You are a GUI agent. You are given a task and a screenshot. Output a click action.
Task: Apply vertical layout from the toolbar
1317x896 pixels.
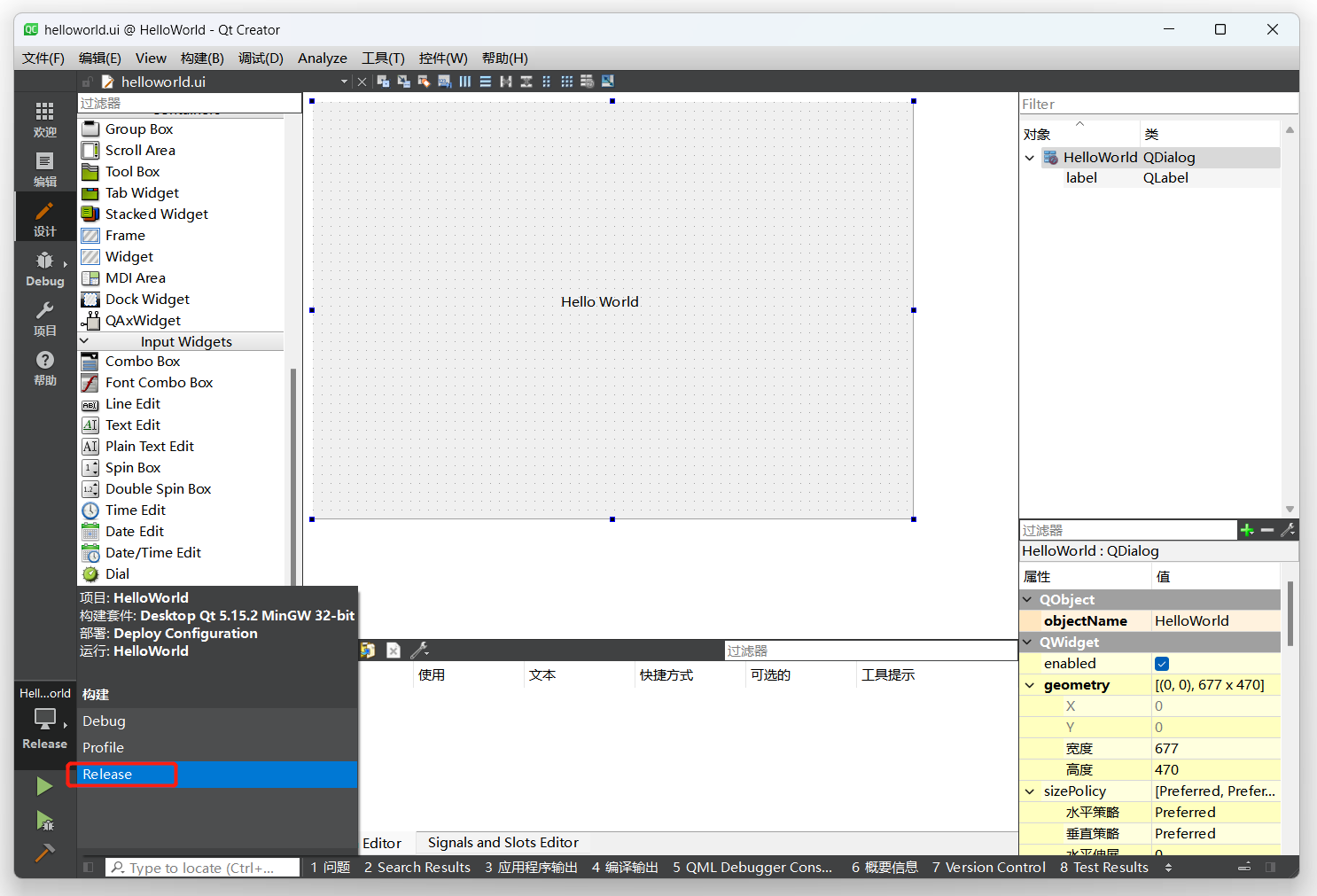click(x=485, y=82)
